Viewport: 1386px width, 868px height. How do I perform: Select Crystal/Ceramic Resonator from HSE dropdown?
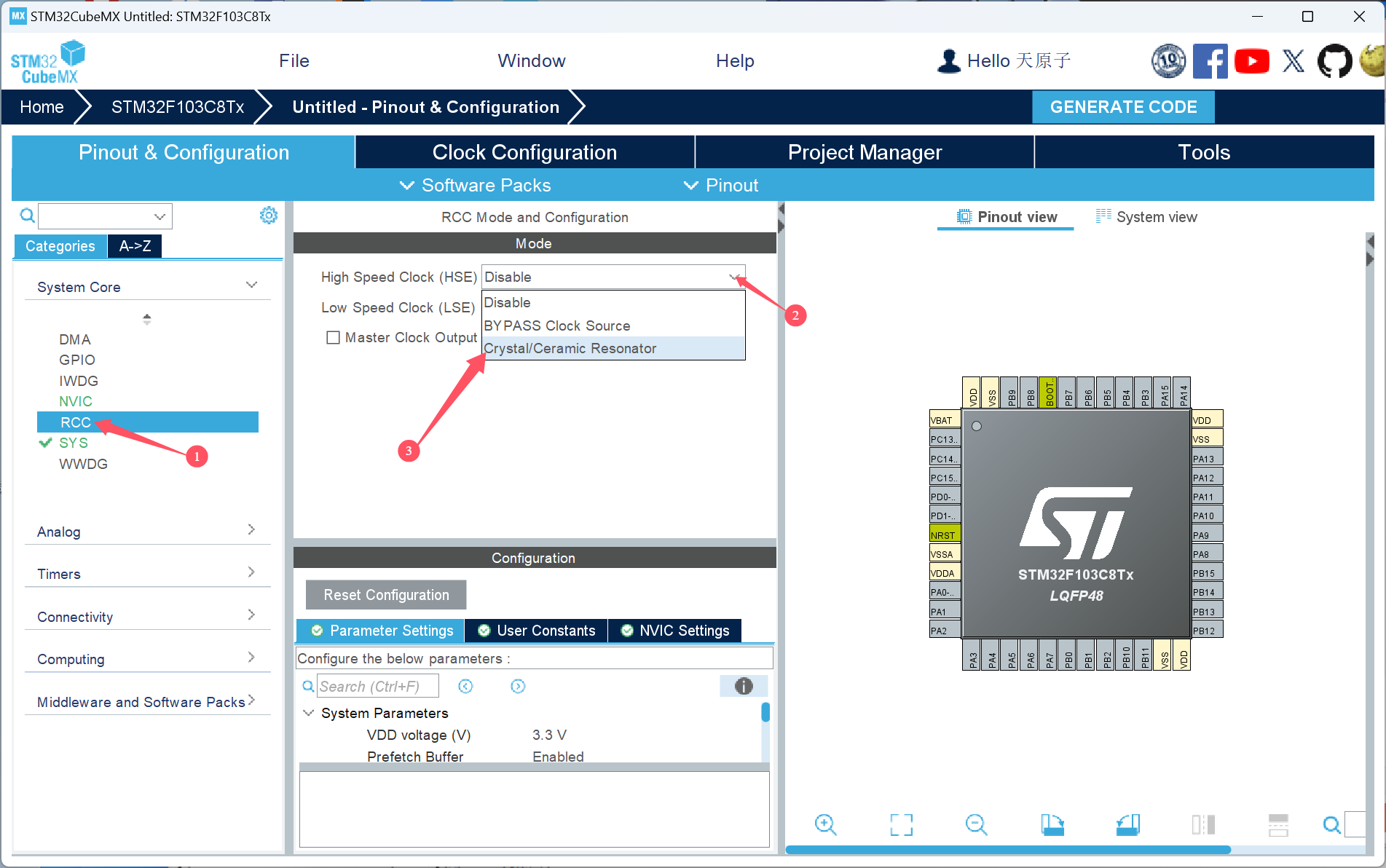[x=570, y=348]
